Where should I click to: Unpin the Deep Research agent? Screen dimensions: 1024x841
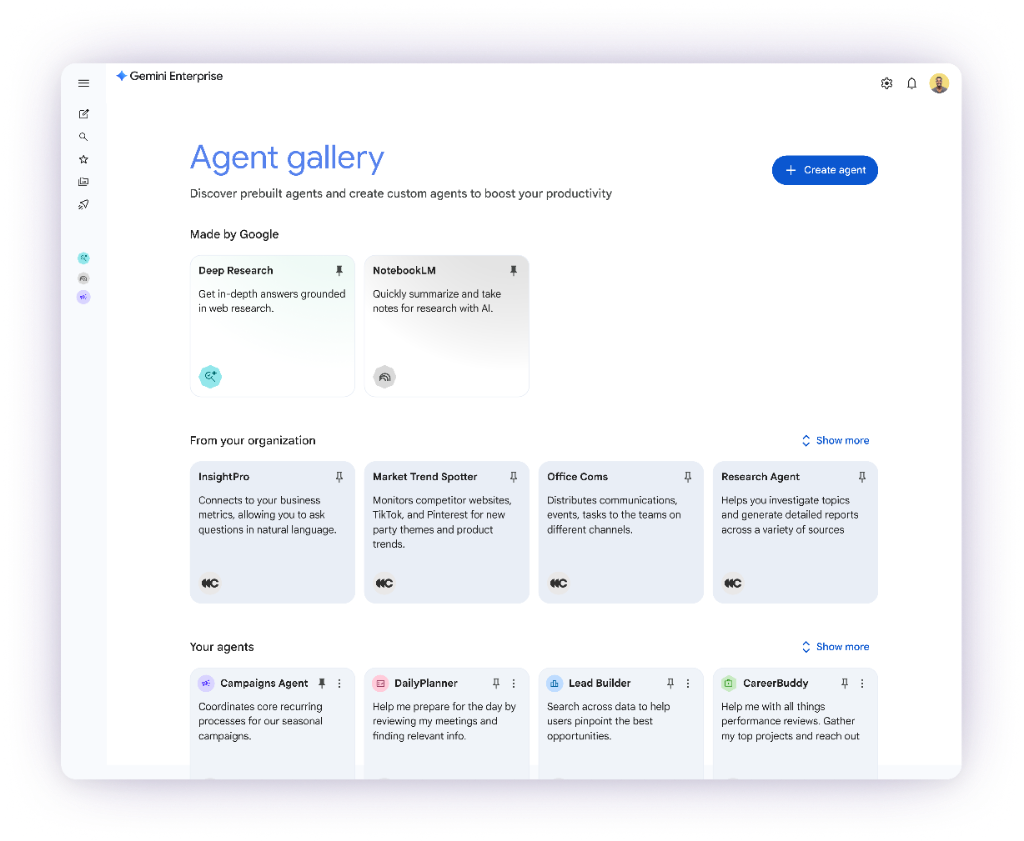click(339, 271)
